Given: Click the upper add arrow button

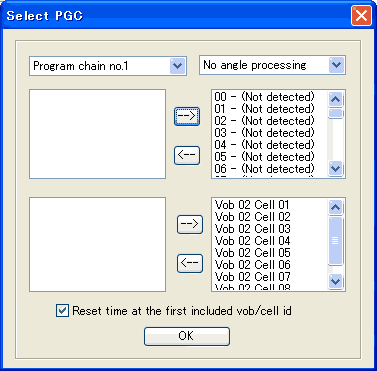Looking at the screenshot, I should (x=187, y=116).
